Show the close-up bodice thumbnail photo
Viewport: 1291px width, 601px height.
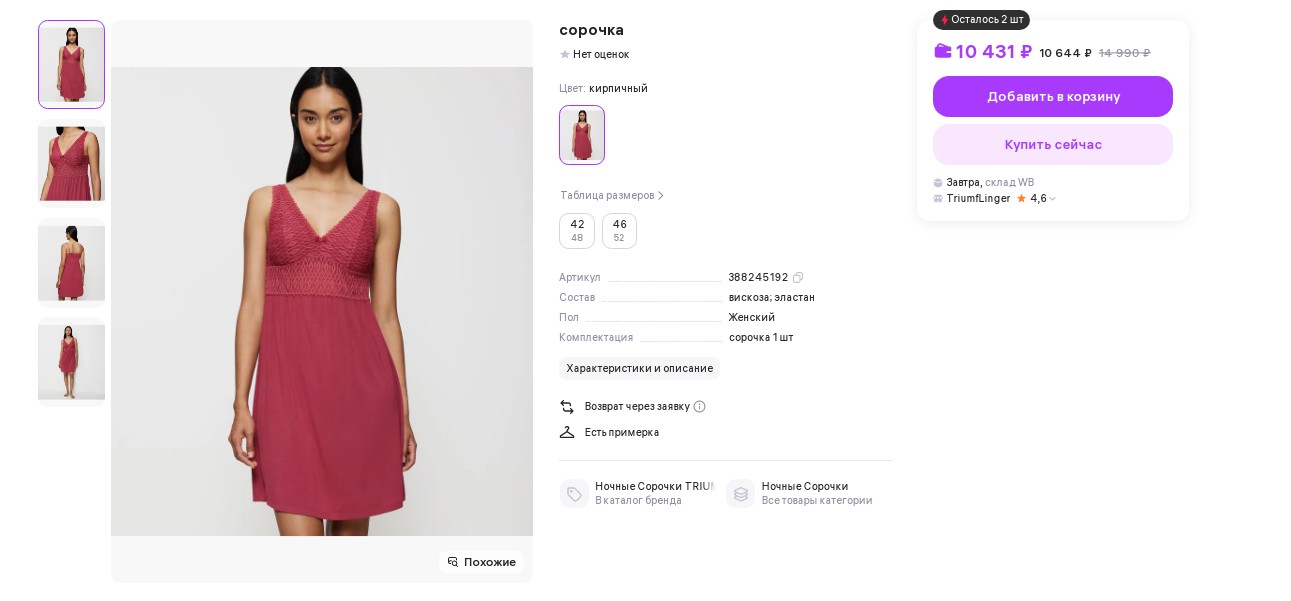point(71,163)
